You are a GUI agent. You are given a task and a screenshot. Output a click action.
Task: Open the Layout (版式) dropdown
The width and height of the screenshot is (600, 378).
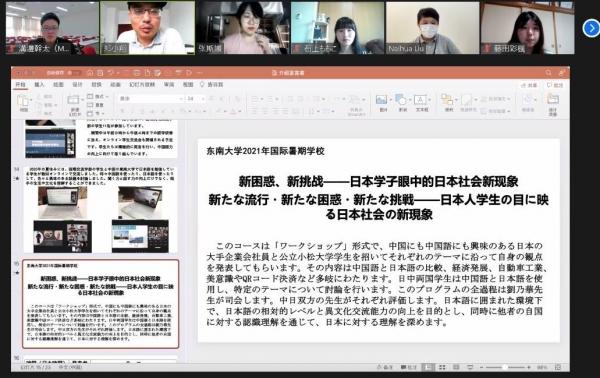click(98, 96)
